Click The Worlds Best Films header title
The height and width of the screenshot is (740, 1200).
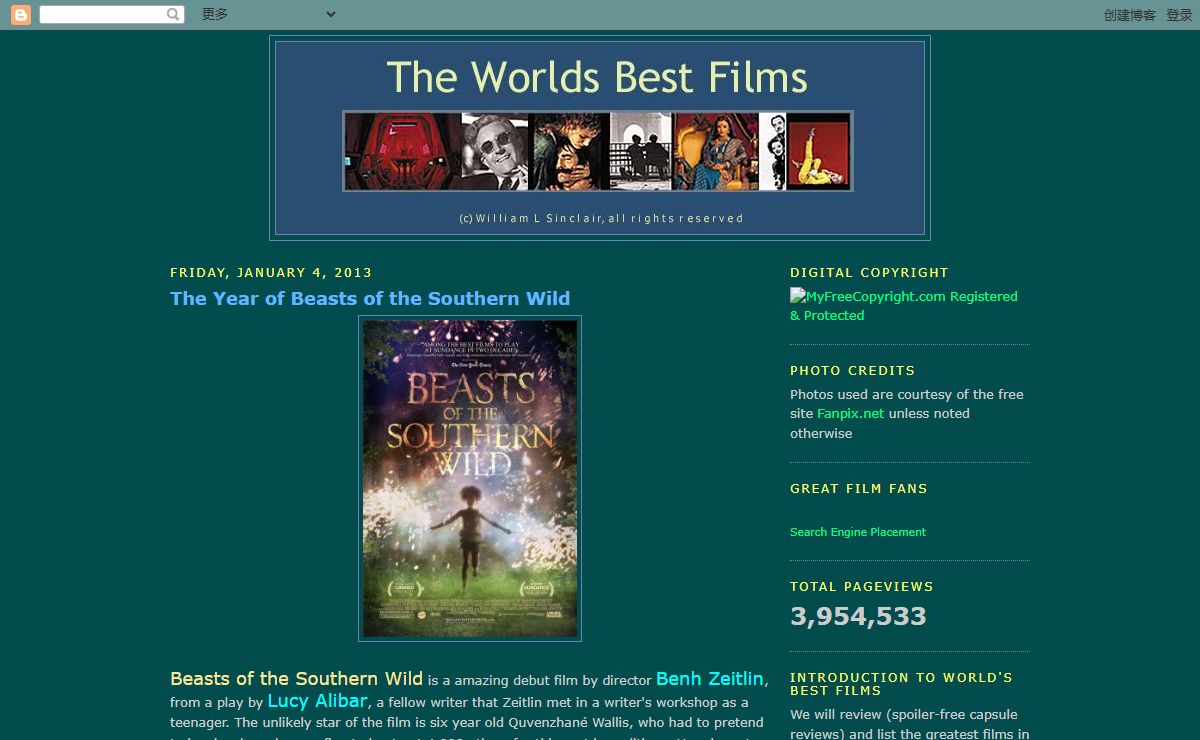coord(597,77)
